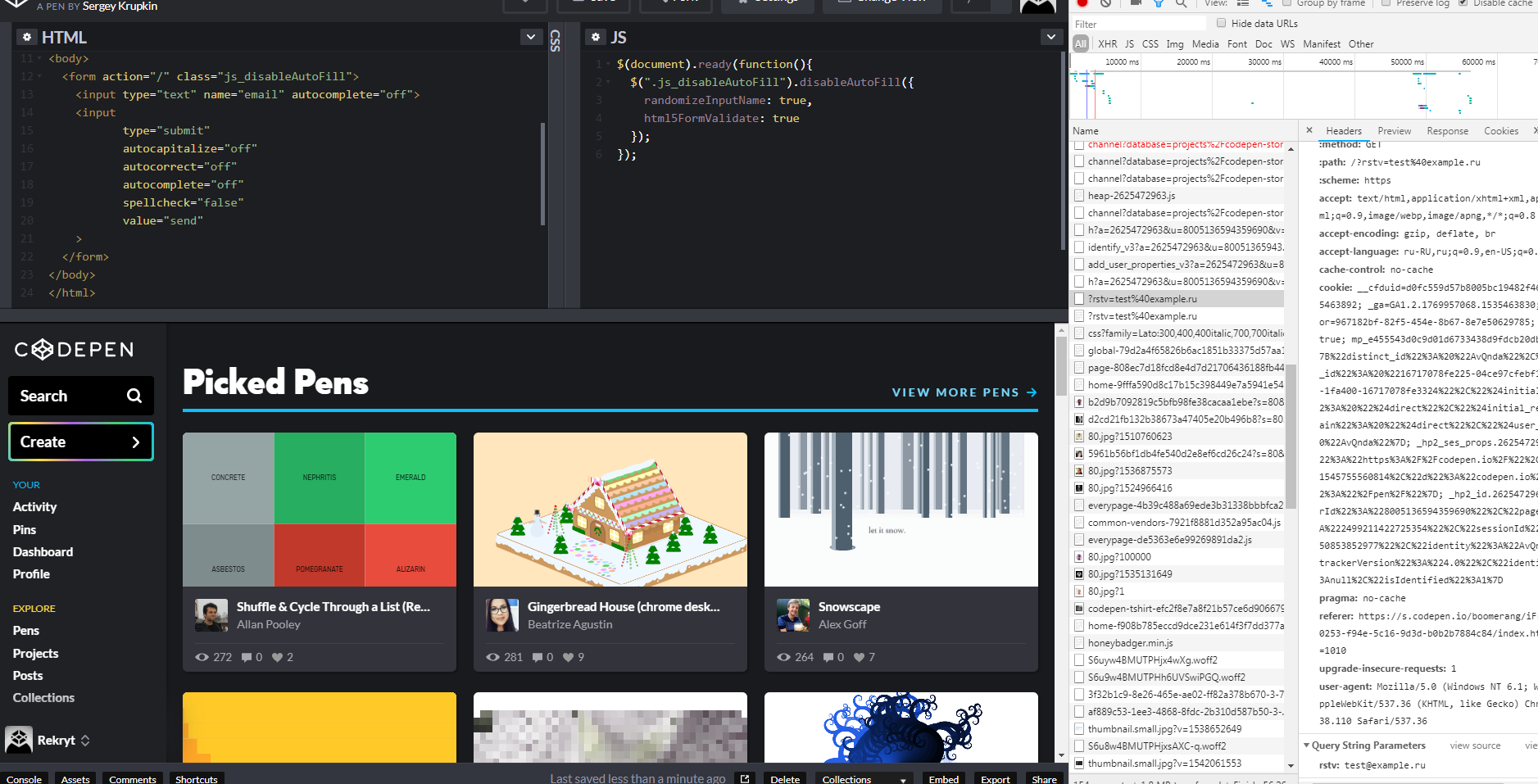The width and height of the screenshot is (1538, 784).
Task: Click the CodePen logo in preview
Action: (74, 350)
